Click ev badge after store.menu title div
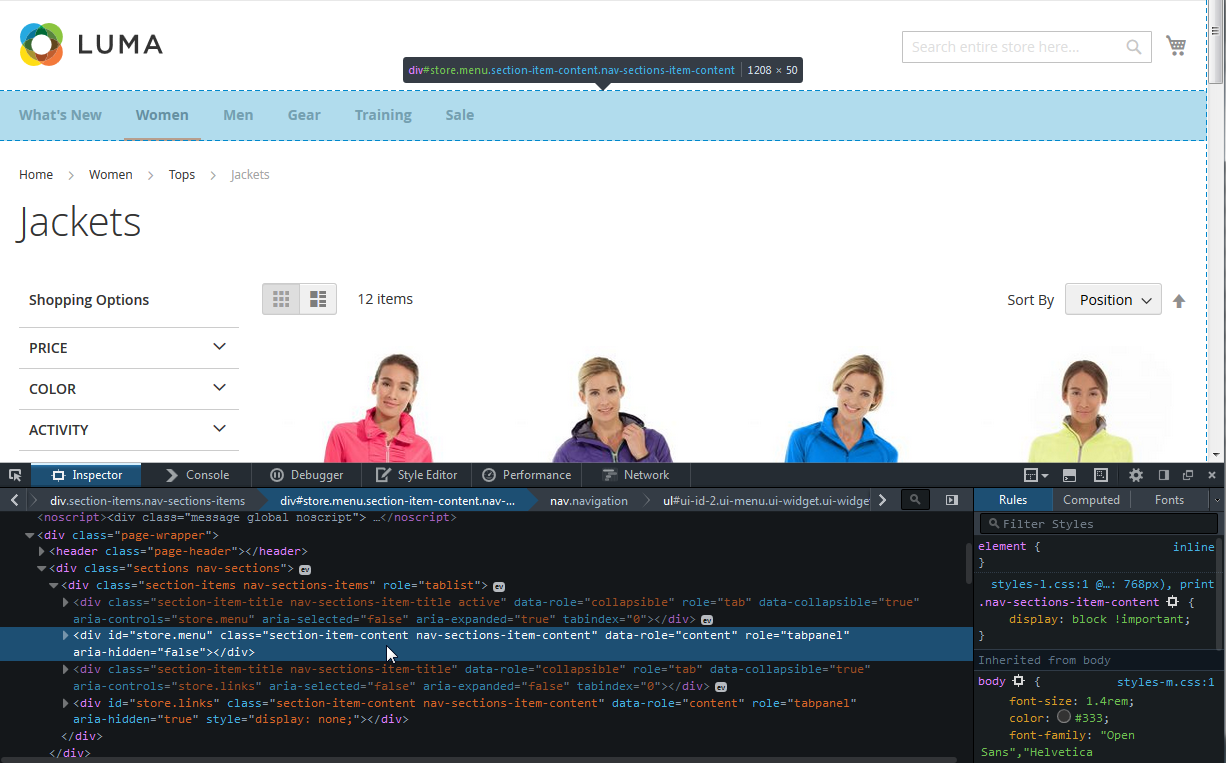Viewport: 1226px width, 763px height. pos(706,620)
